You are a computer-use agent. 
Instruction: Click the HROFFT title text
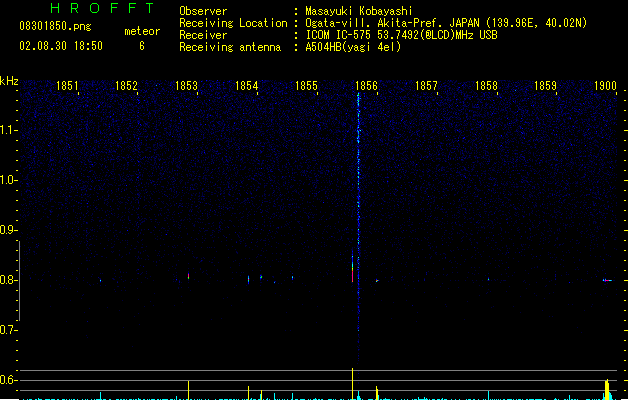click(x=103, y=8)
